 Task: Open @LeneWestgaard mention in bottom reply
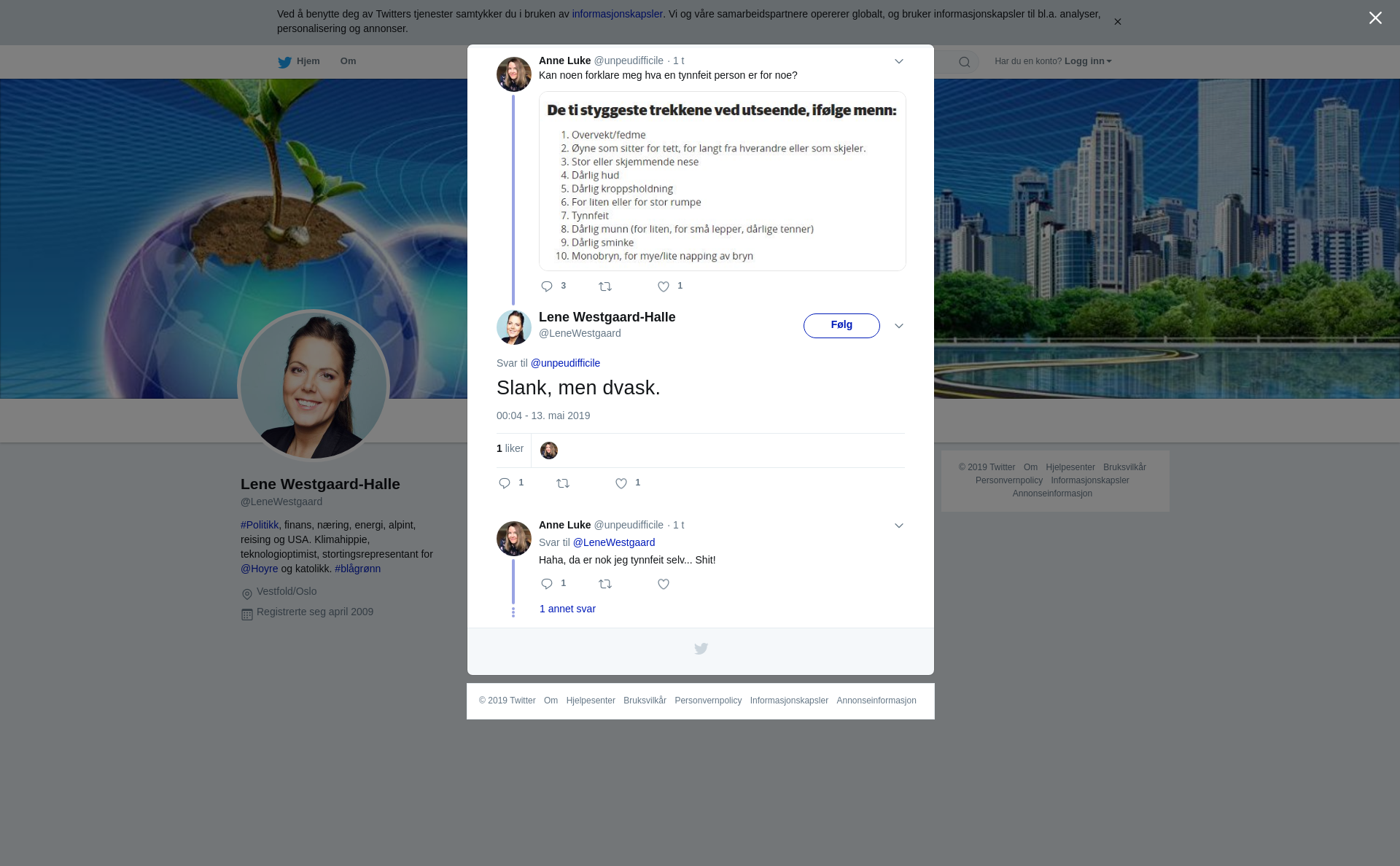pyautogui.click(x=614, y=542)
